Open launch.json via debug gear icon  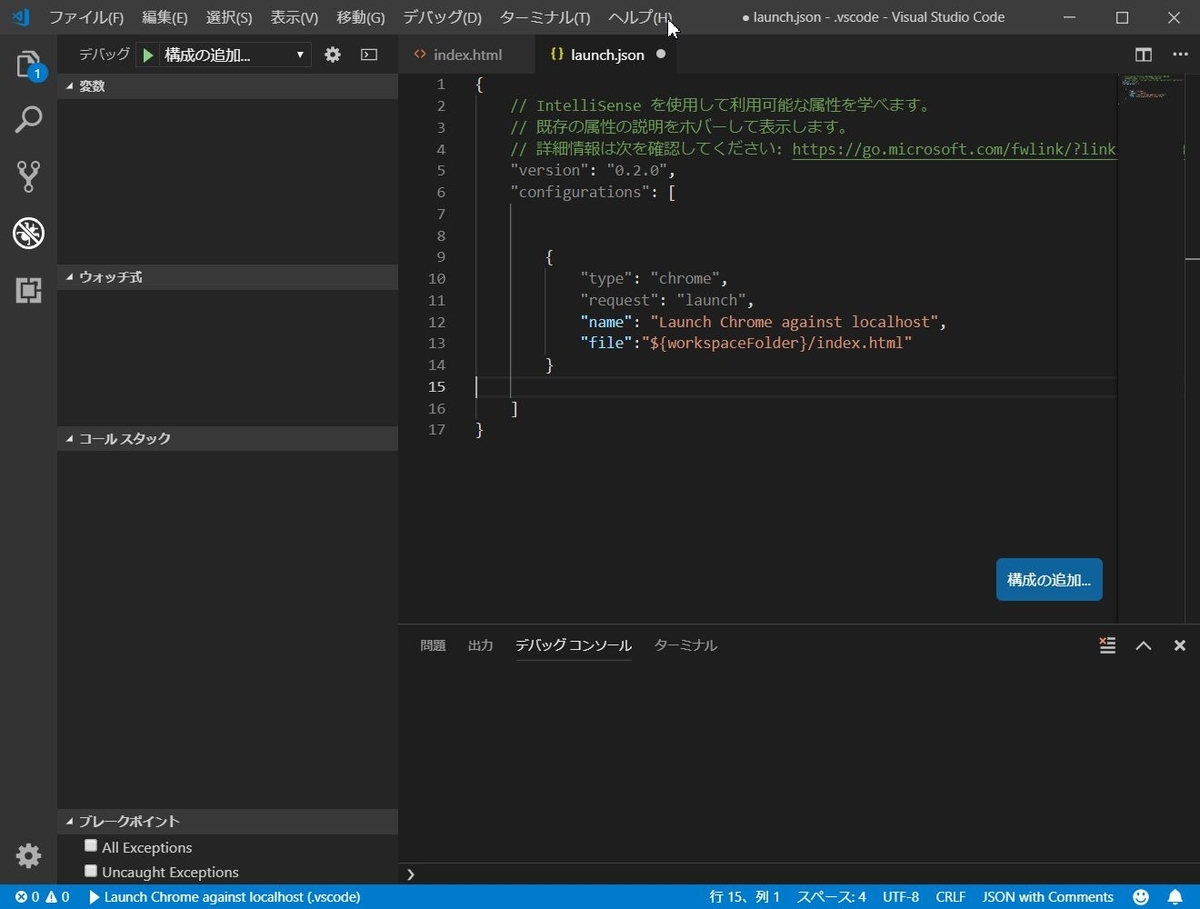(333, 55)
